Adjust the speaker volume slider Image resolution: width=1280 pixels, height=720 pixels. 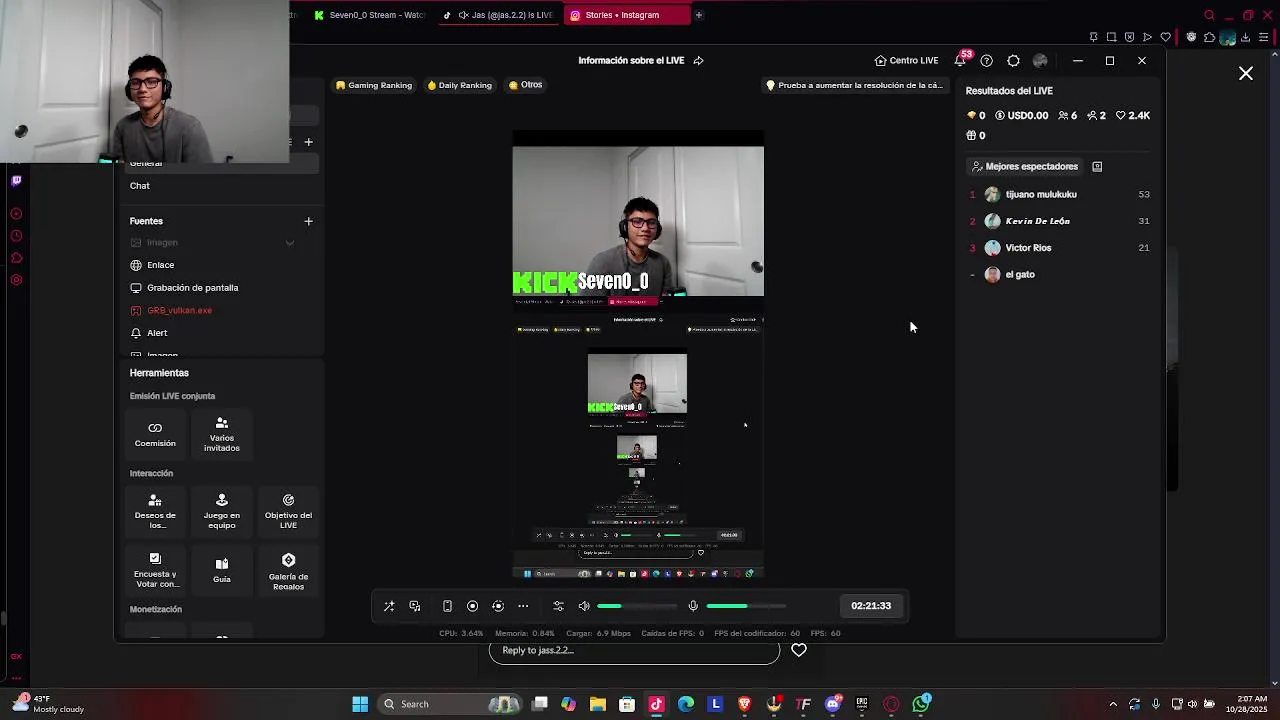[636, 606]
